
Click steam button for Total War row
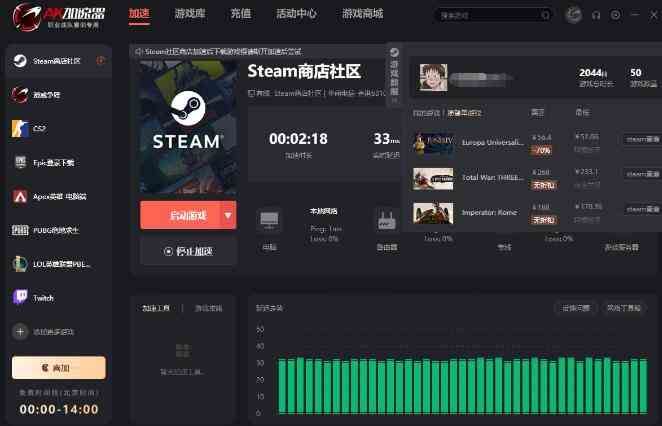point(642,174)
